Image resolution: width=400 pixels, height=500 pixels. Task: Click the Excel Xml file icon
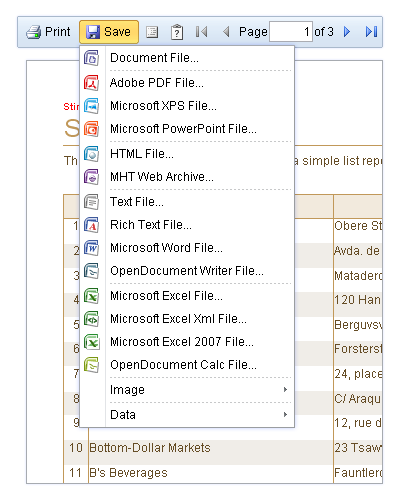[91, 319]
